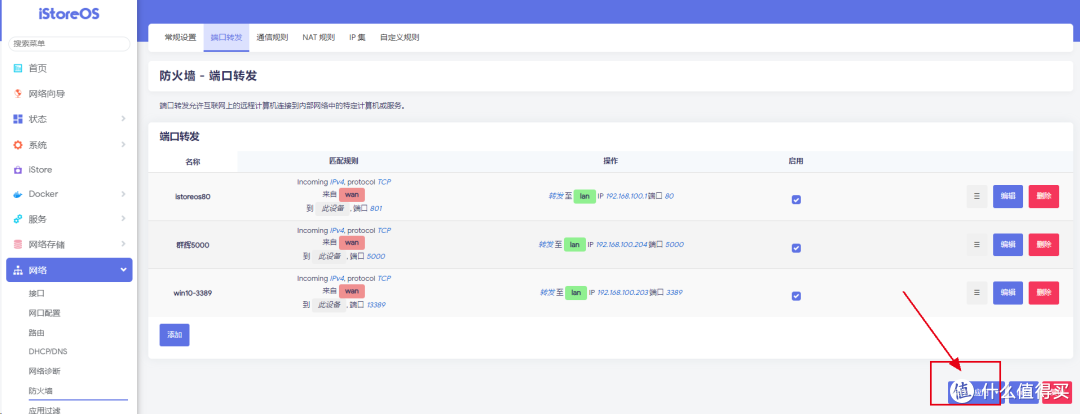Toggle the win10-3389 rule enable checkbox
Screen dimensions: 1080x414
pyautogui.click(x=796, y=296)
